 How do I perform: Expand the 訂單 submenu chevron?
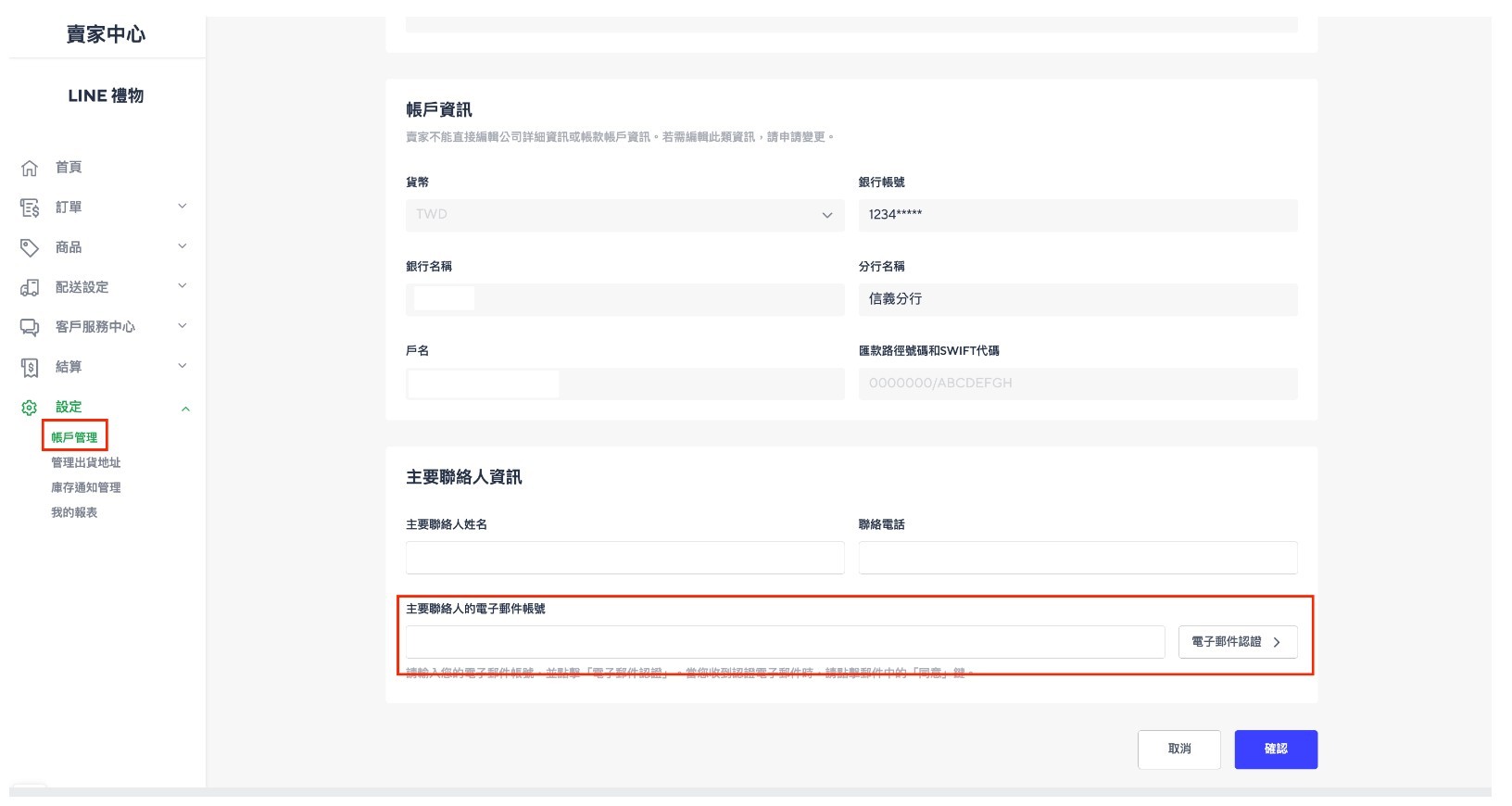(183, 207)
